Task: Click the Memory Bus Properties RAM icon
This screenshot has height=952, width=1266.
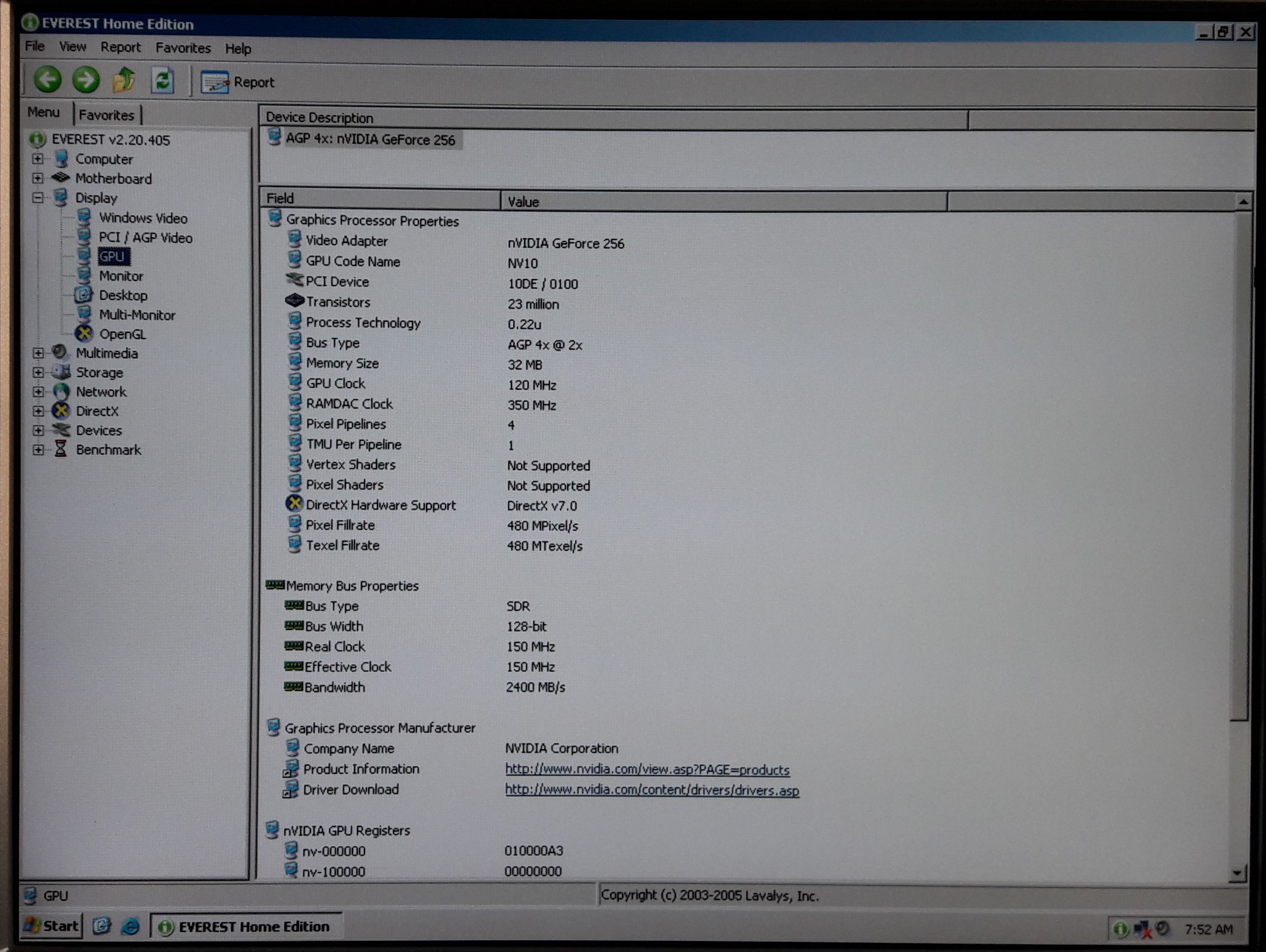Action: pyautogui.click(x=275, y=585)
